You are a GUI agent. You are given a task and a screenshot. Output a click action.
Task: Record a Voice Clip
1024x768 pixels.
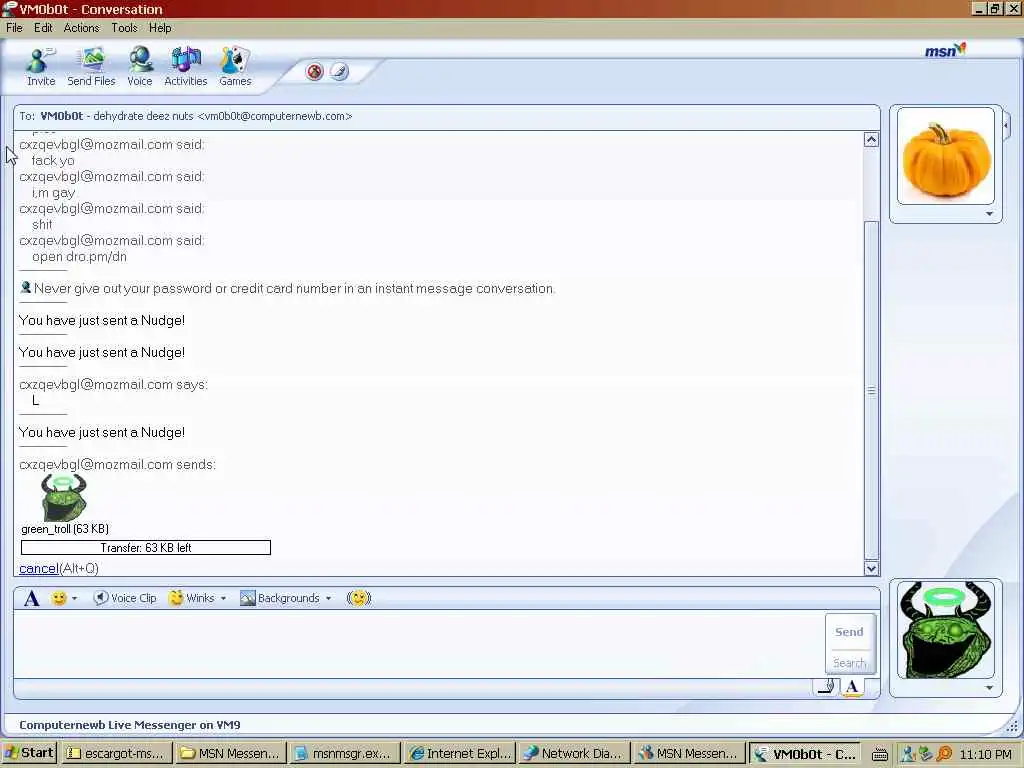[125, 598]
